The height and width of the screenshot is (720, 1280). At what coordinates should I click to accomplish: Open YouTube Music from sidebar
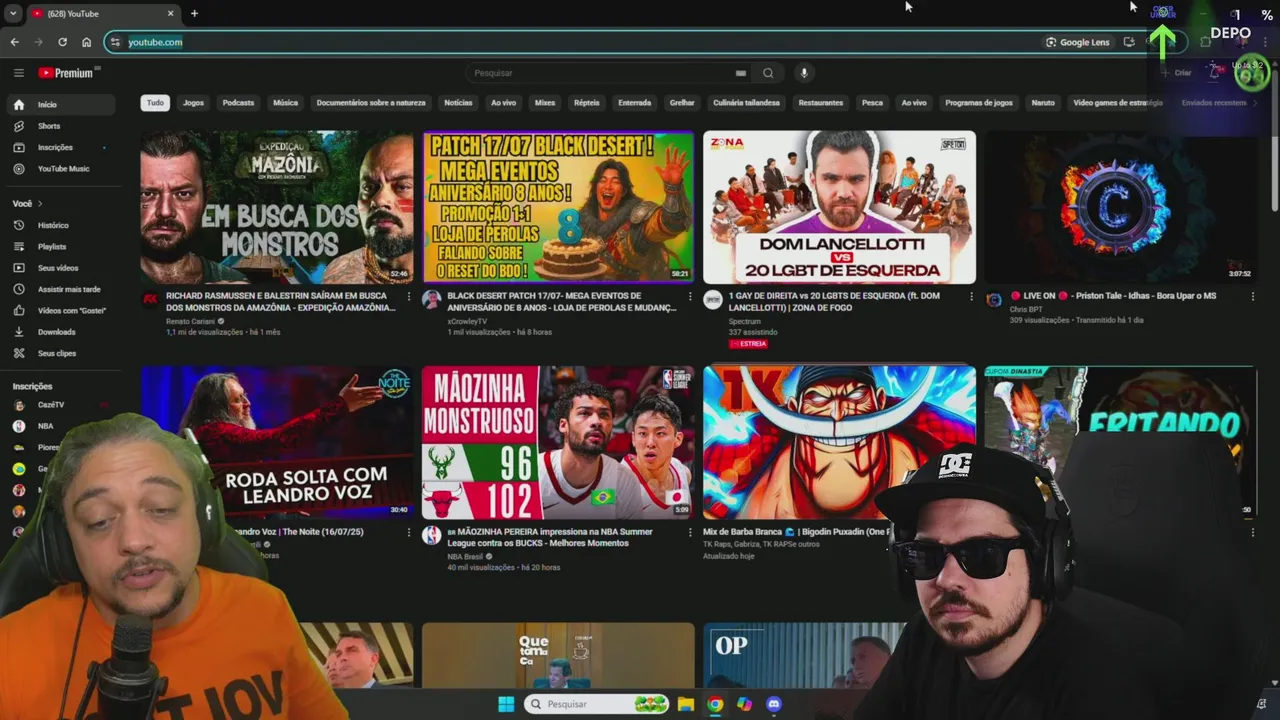[x=62, y=168]
